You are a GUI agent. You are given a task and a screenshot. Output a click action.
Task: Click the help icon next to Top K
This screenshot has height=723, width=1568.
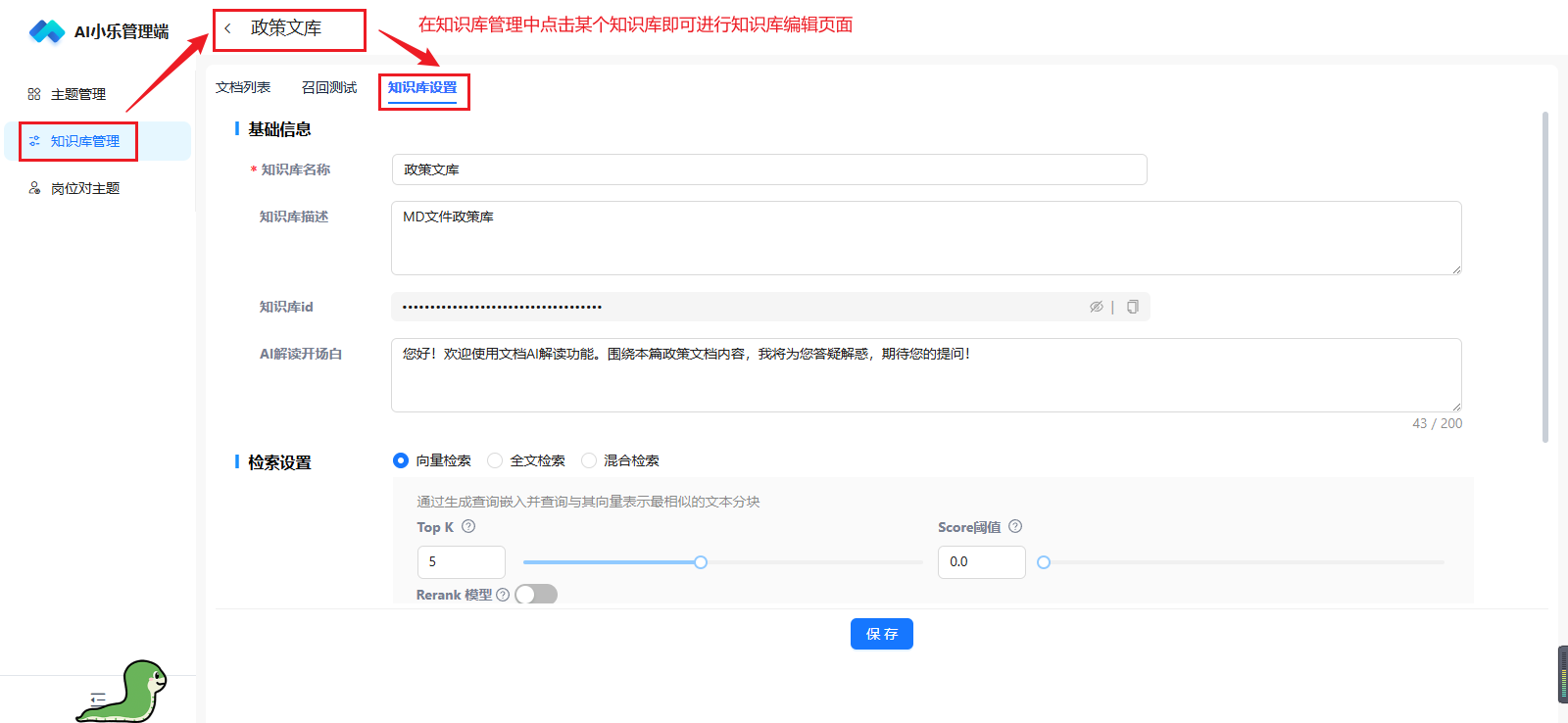[x=468, y=526]
